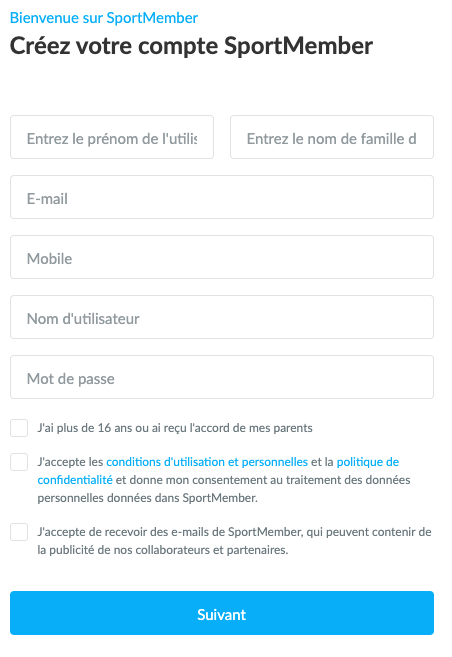Click the word 'confidentialité' in the privacy link
The width and height of the screenshot is (452, 657).
click(75, 480)
